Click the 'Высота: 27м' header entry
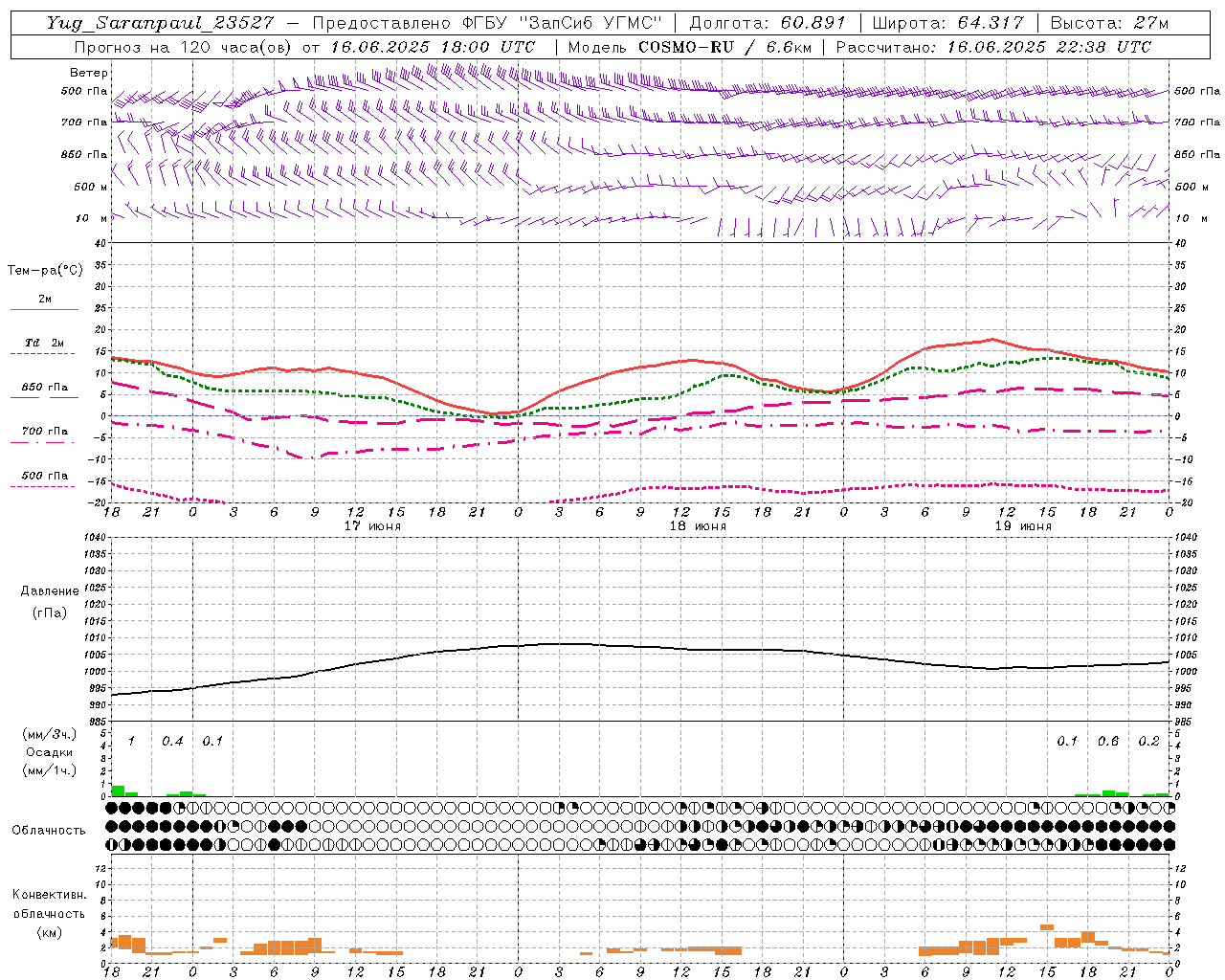The height and width of the screenshot is (980, 1225). (1109, 23)
